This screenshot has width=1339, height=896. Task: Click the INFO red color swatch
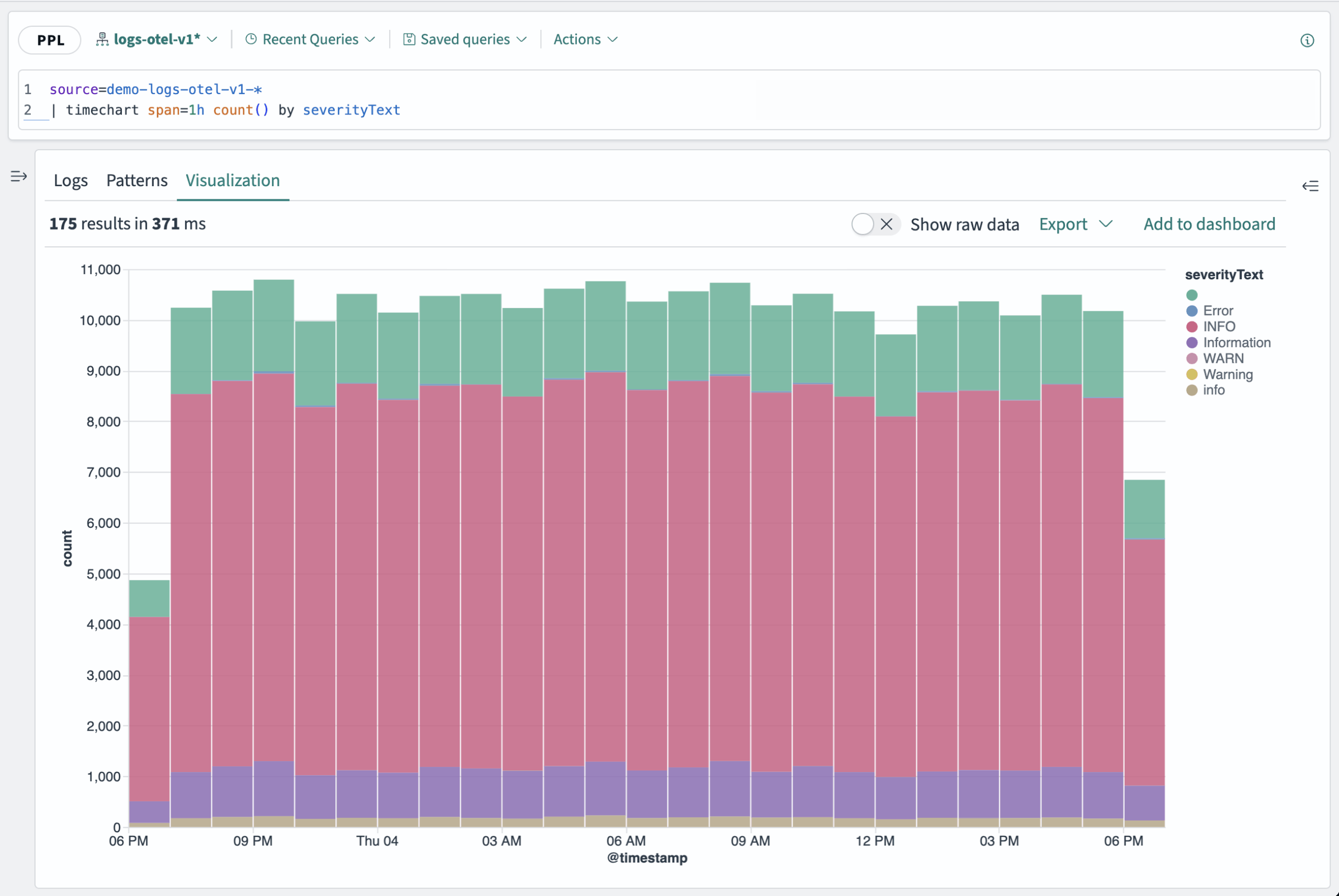pos(1192,327)
